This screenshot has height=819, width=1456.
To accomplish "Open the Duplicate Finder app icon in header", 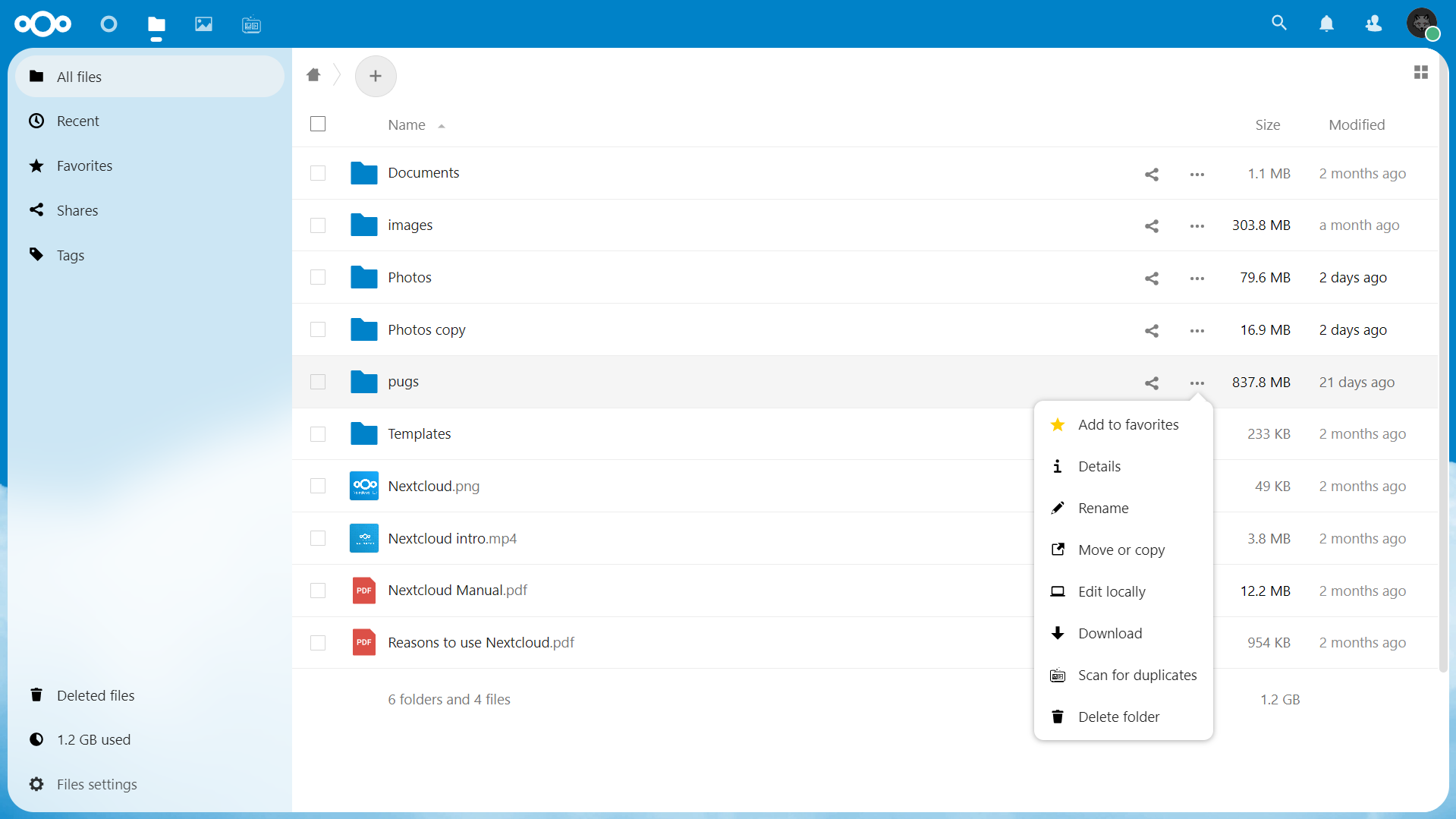I will (x=251, y=25).
